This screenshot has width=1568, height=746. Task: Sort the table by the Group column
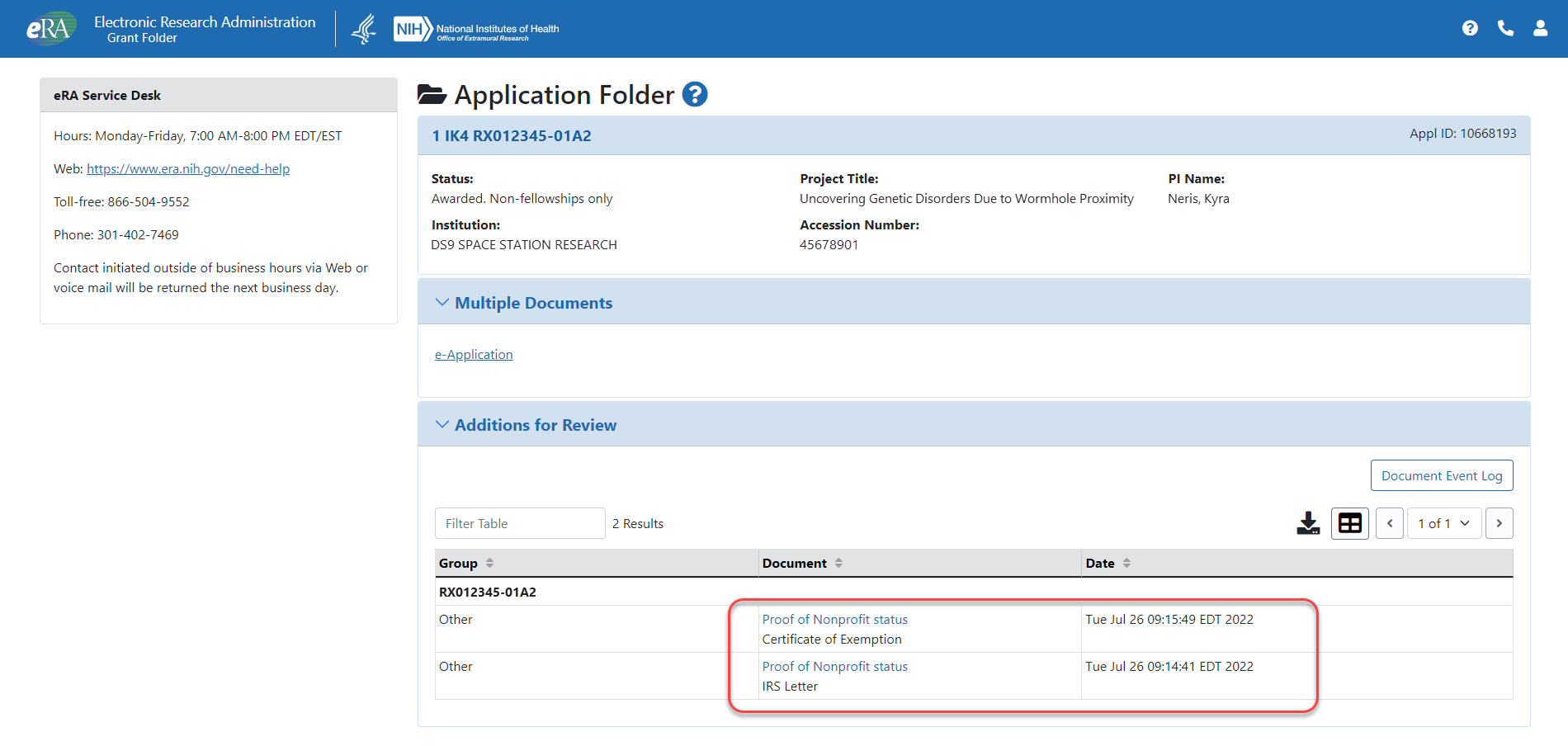(490, 563)
